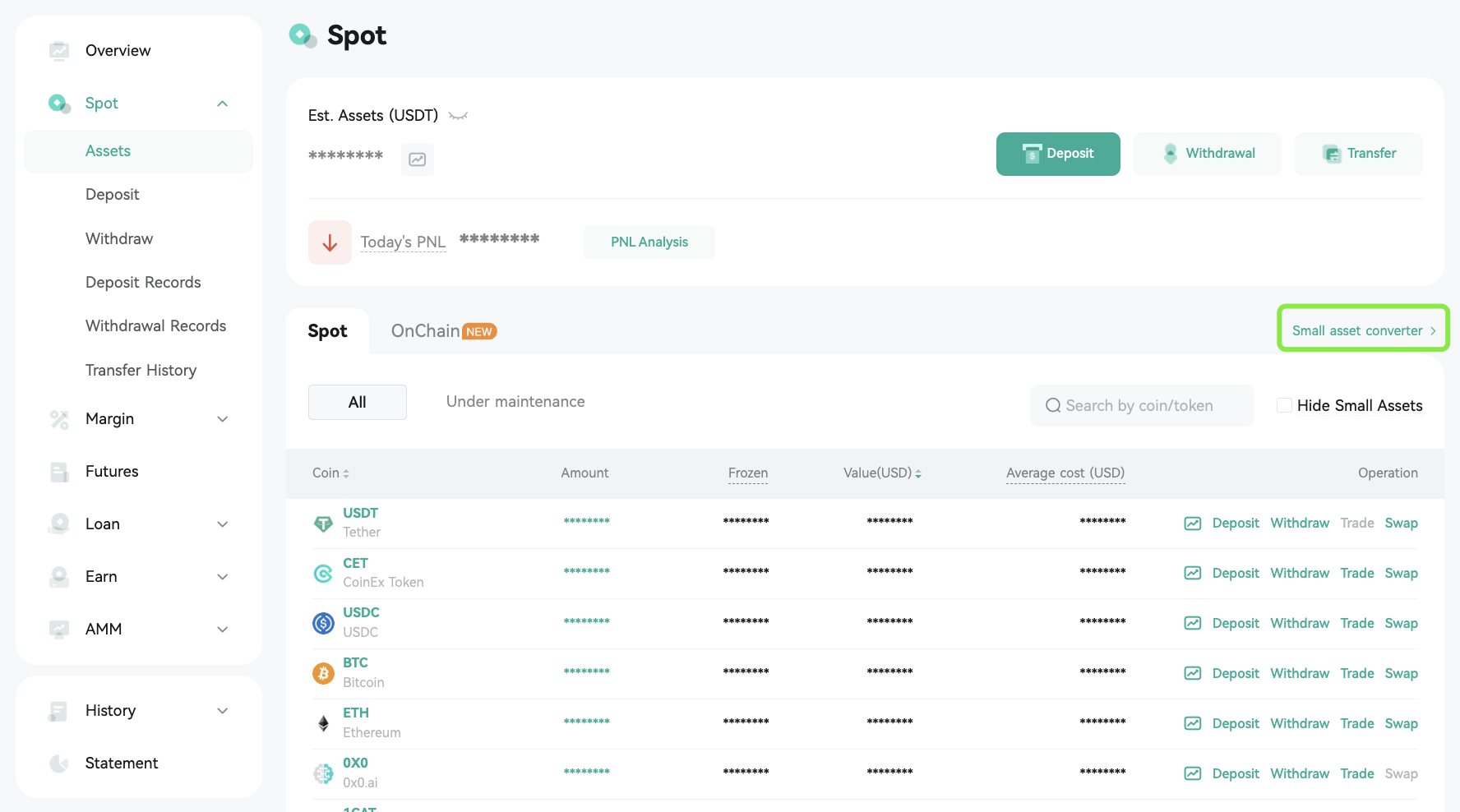Click the Statement sidebar icon
The image size is (1460, 812).
59,764
